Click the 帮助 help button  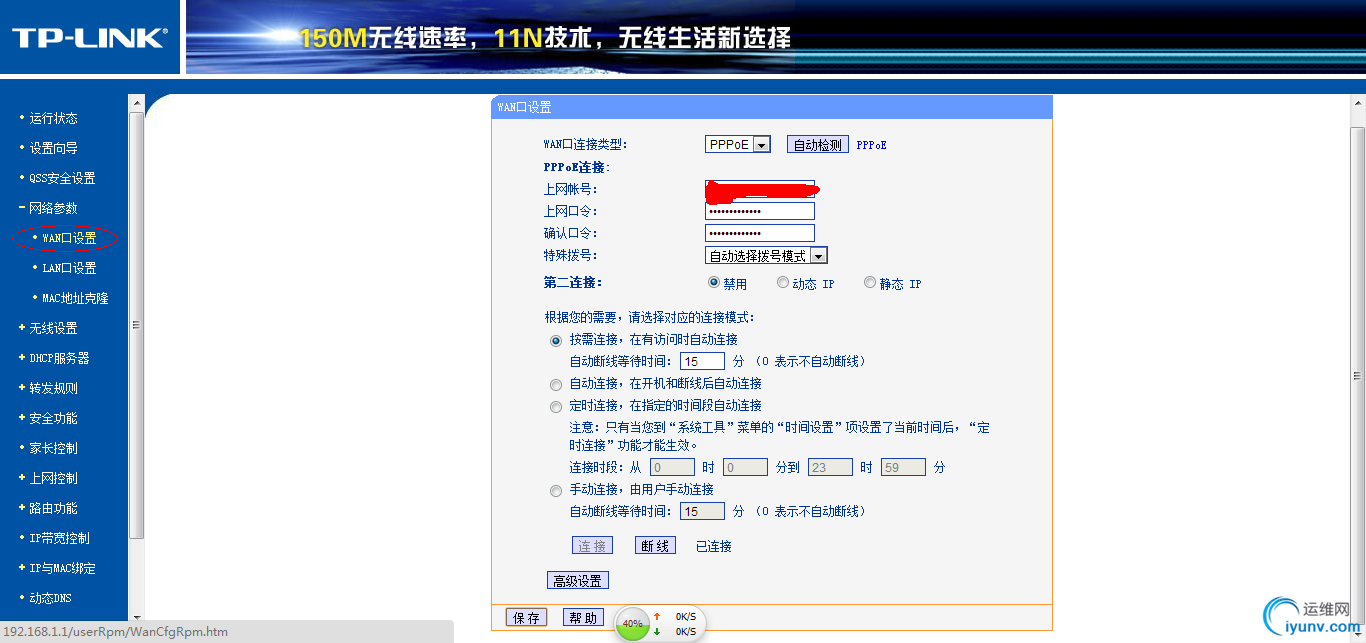click(x=583, y=618)
